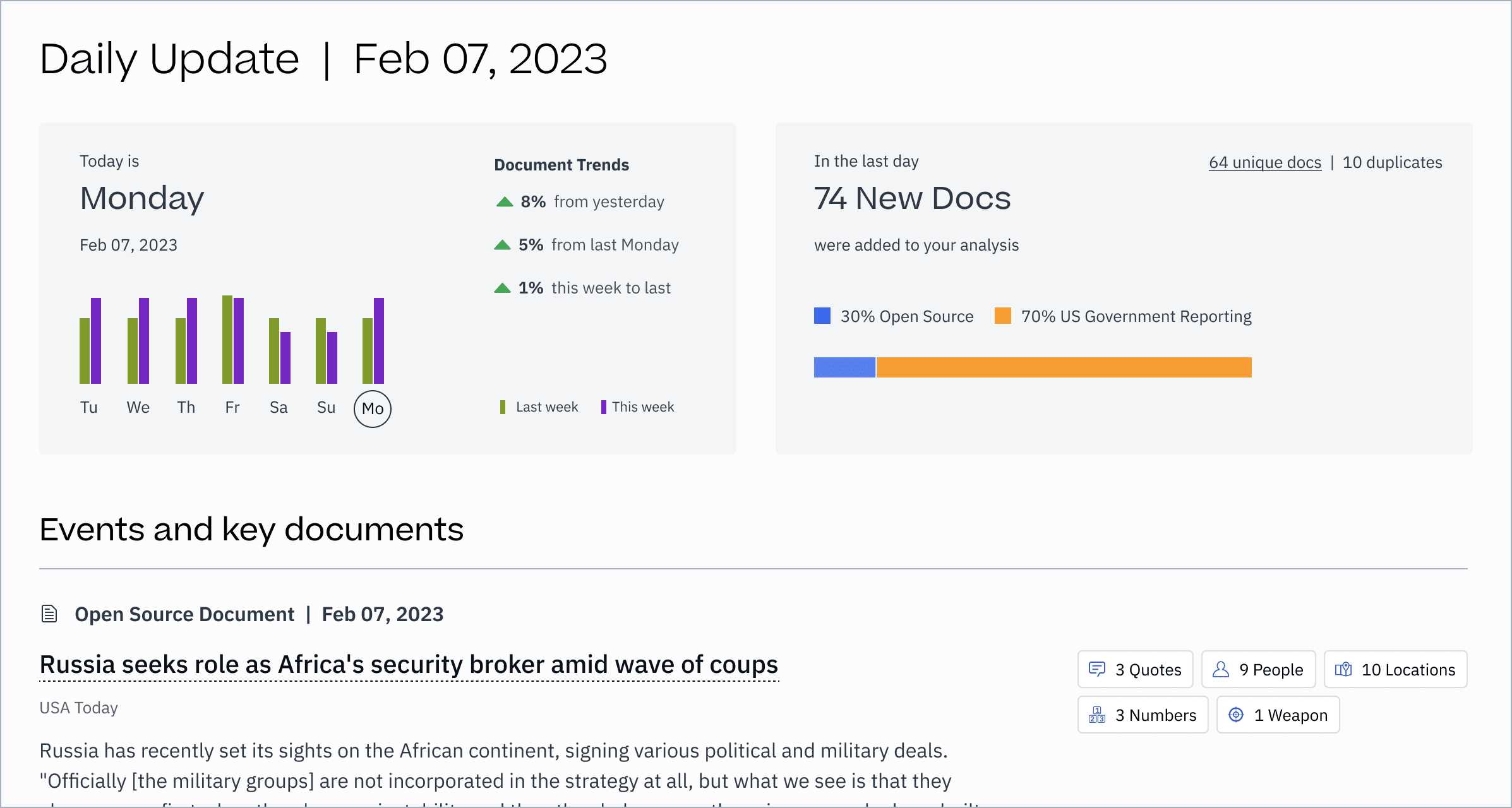Click the 10 Locations button
The height and width of the screenshot is (808, 1512).
click(x=1395, y=669)
